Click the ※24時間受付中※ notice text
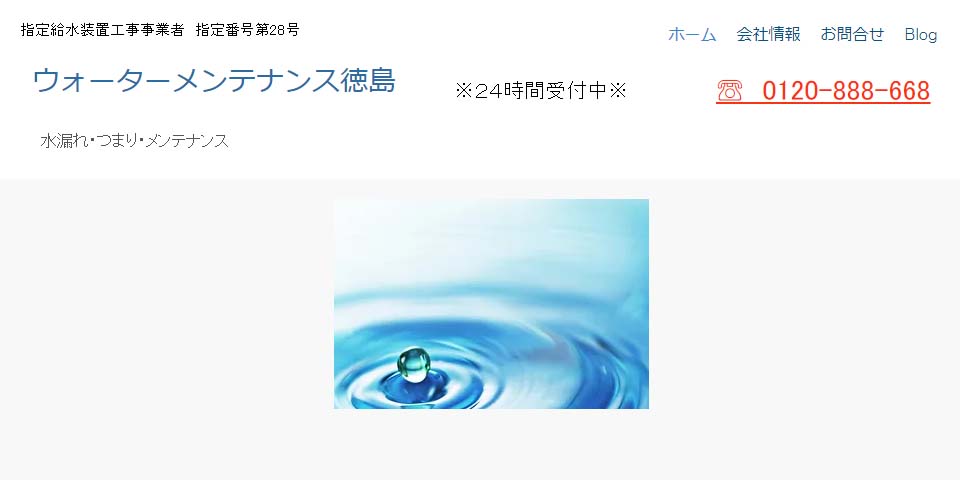Image resolution: width=960 pixels, height=480 pixels. pyautogui.click(x=541, y=91)
